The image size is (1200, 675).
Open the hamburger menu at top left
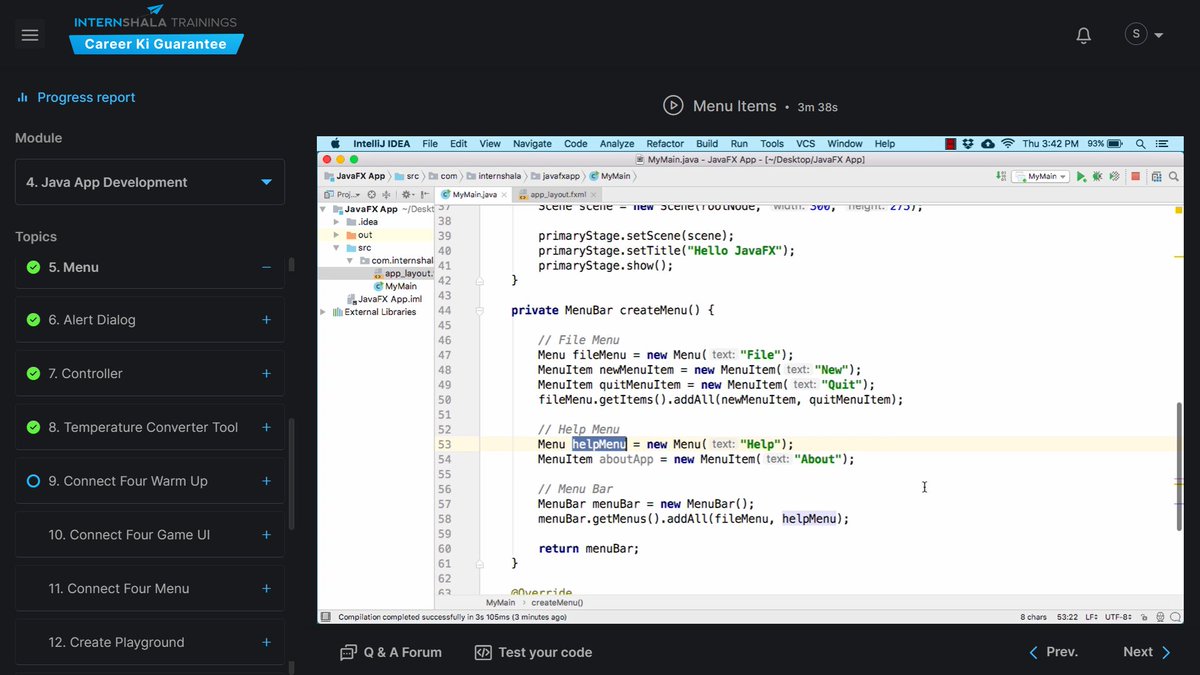coord(30,35)
